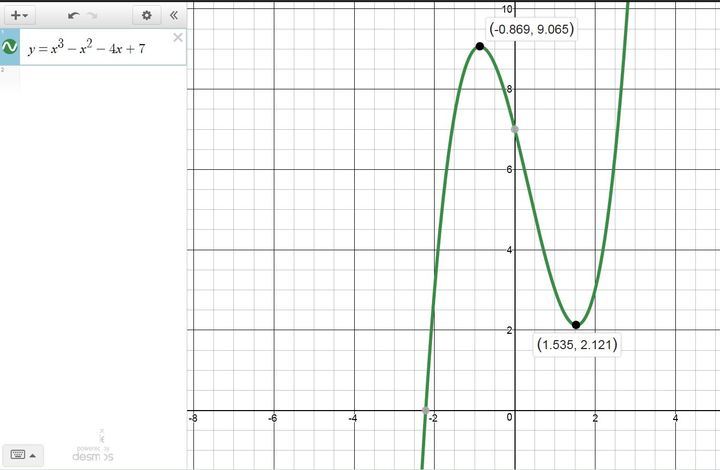Delete the cubic expression with X
This screenshot has width=720, height=470.
point(178,38)
